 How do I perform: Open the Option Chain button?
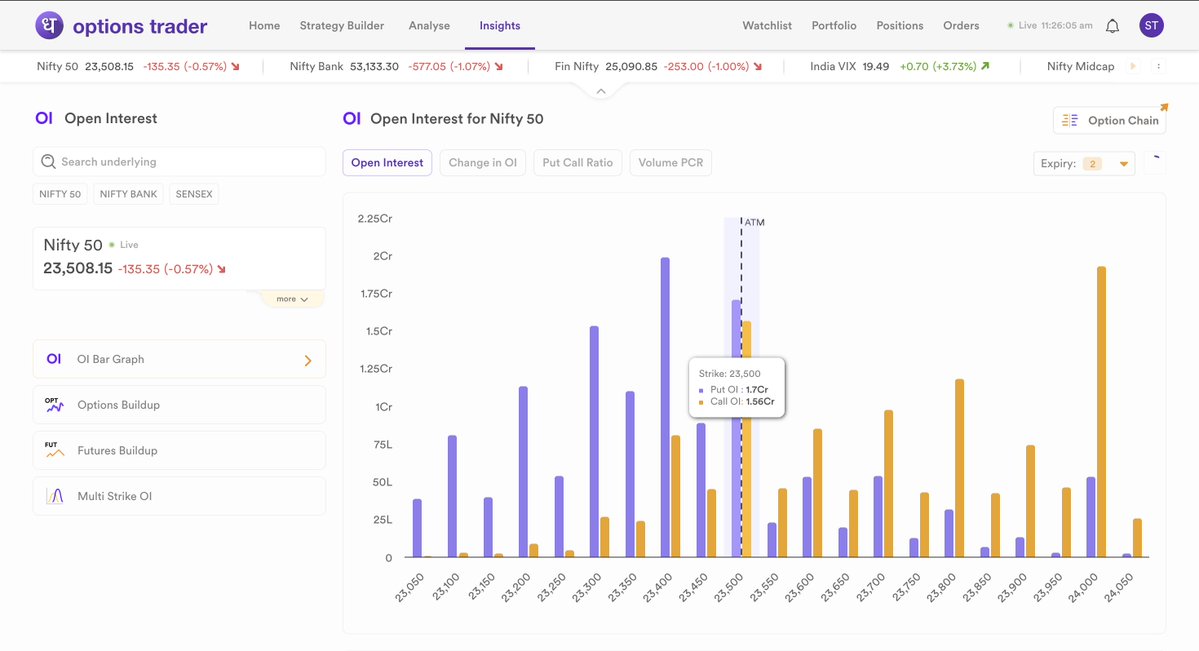tap(1110, 120)
